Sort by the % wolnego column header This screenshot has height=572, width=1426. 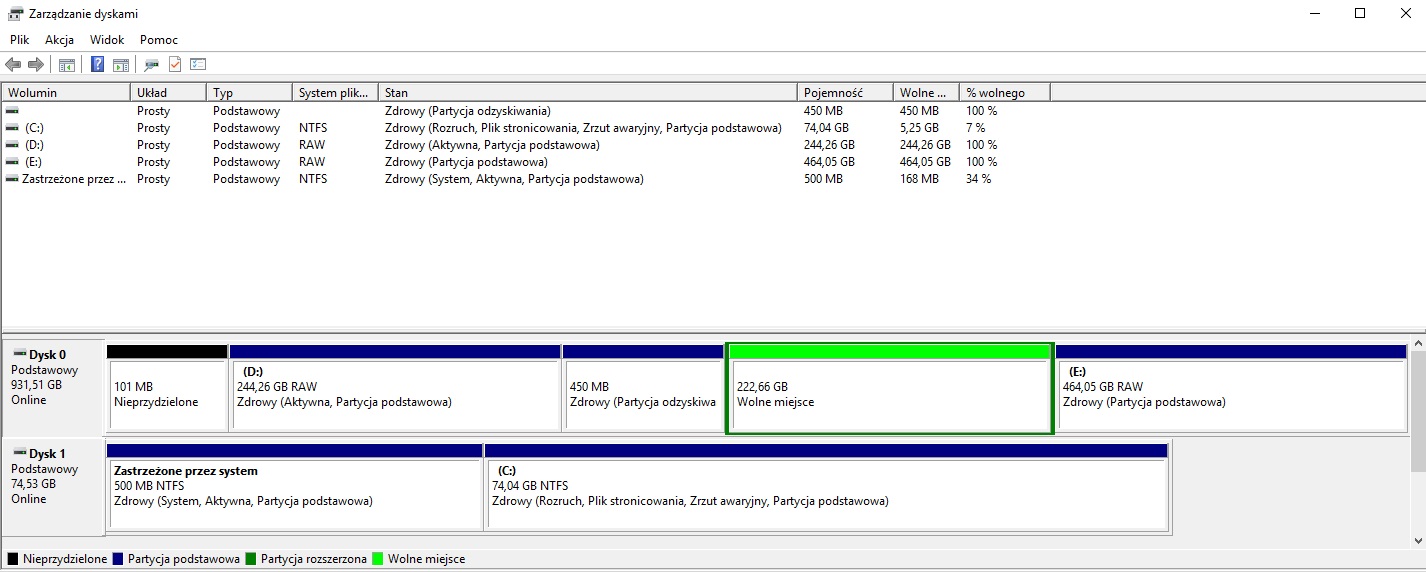1005,92
